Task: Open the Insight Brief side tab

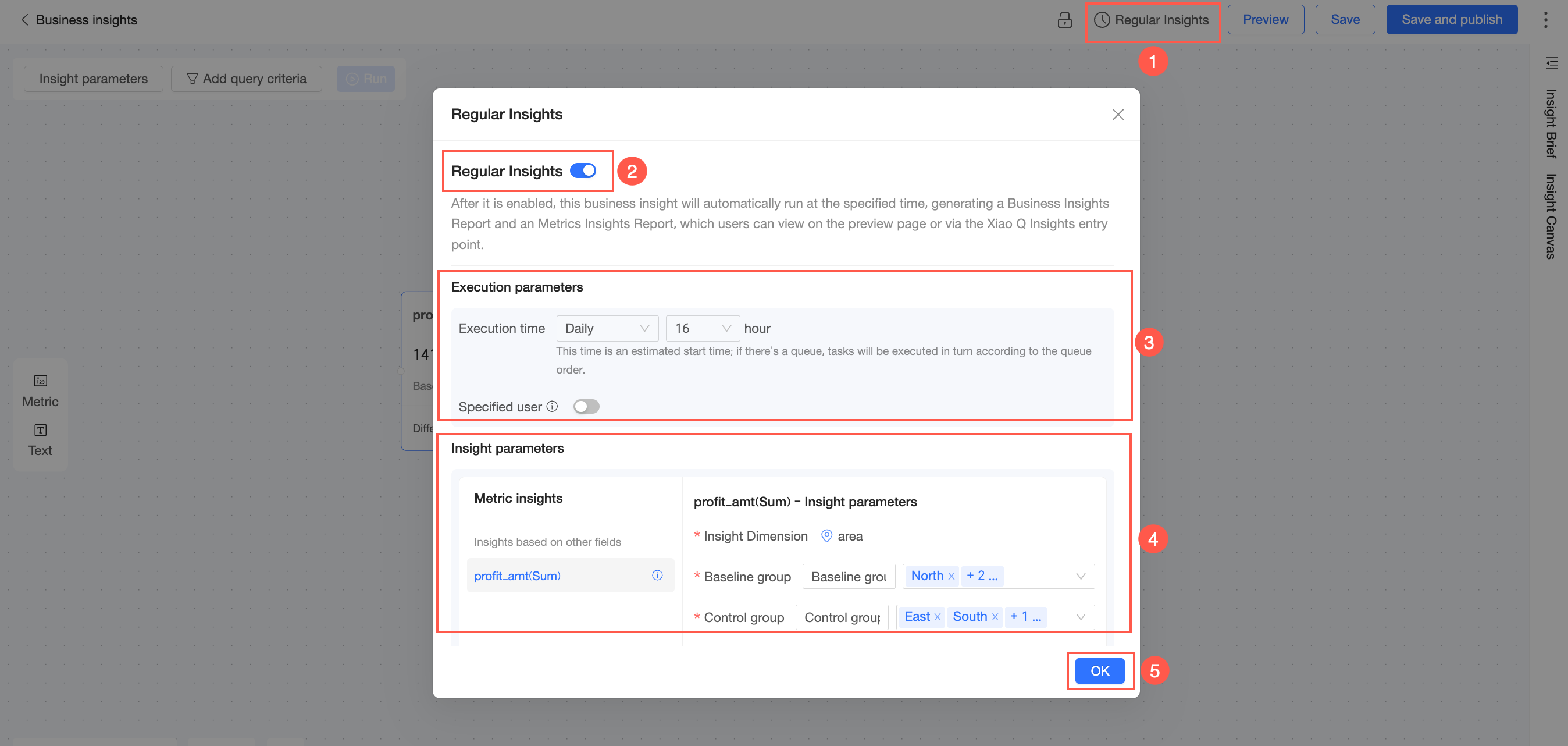Action: tap(1551, 123)
